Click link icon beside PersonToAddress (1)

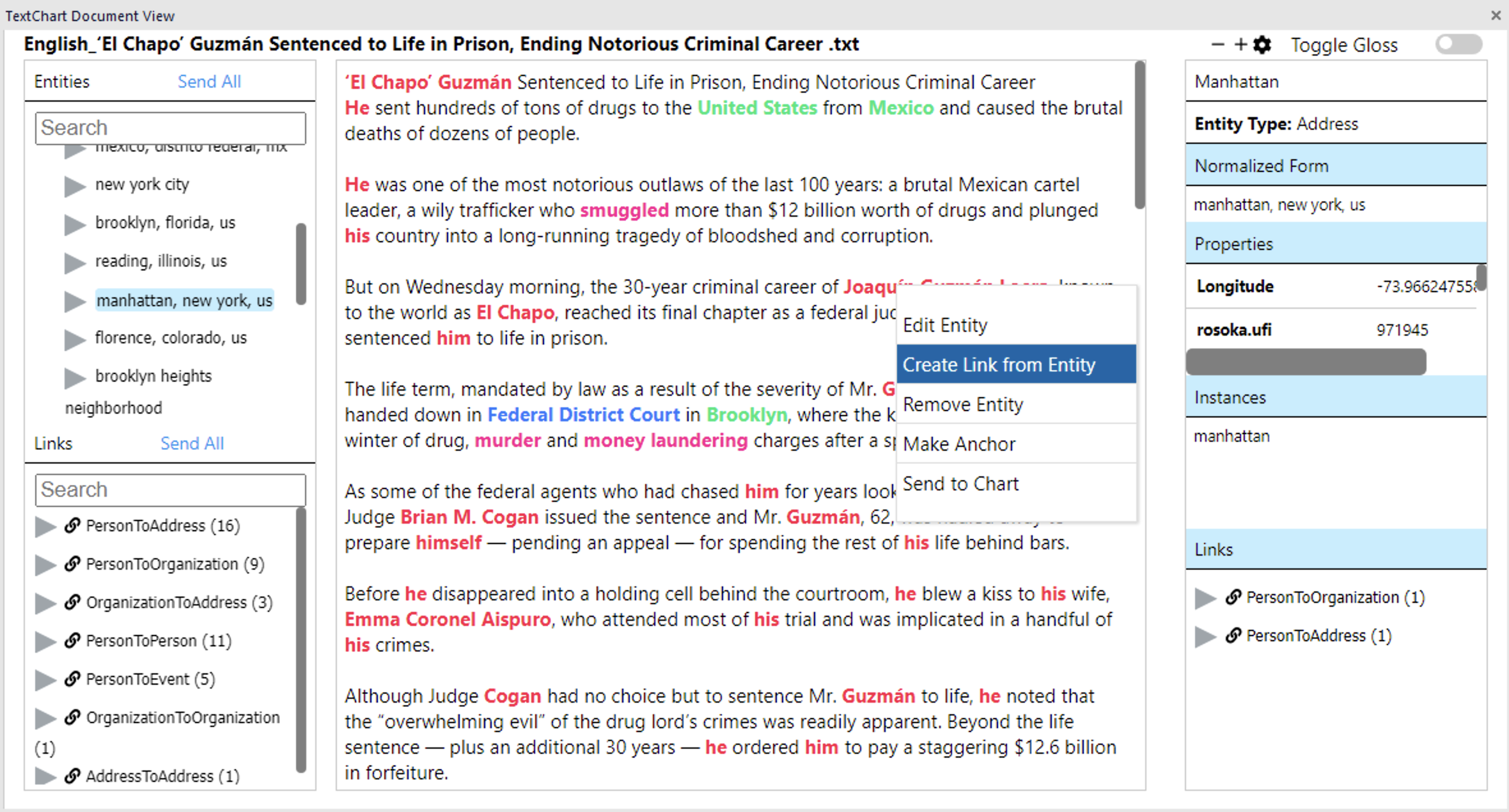pyautogui.click(x=1233, y=636)
